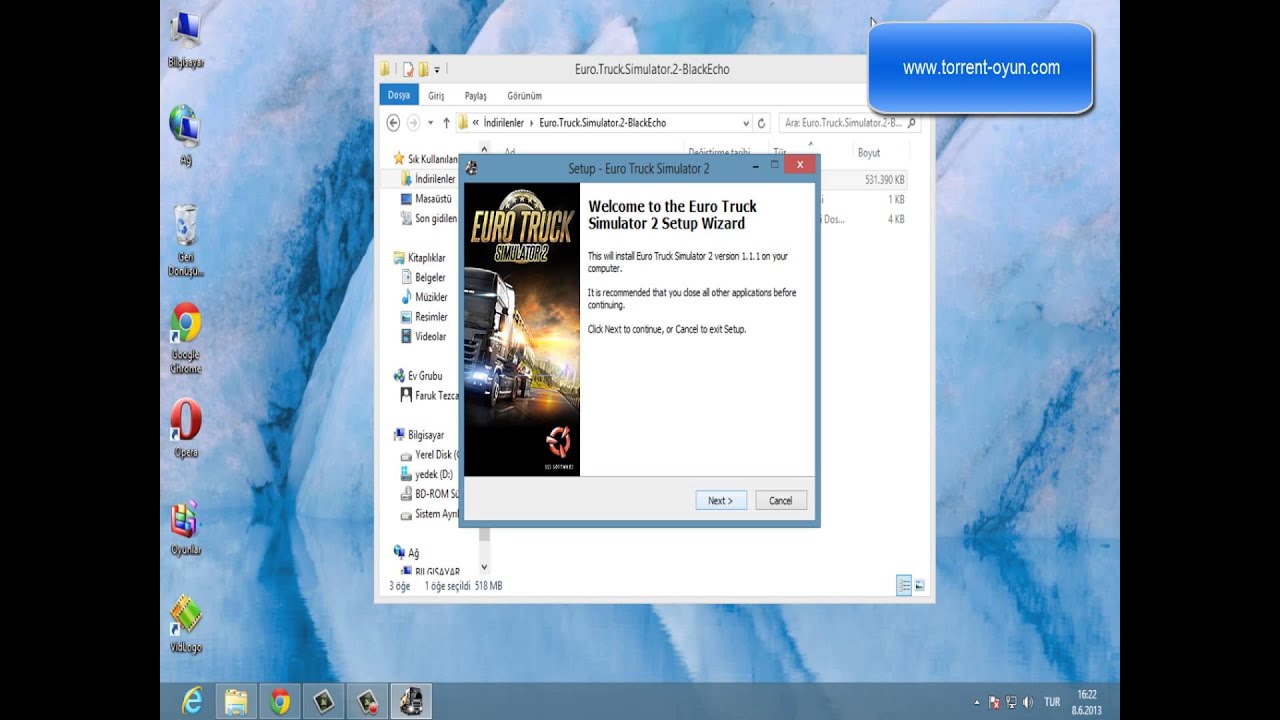
Task: Go back in Explorer navigation
Action: [x=393, y=123]
